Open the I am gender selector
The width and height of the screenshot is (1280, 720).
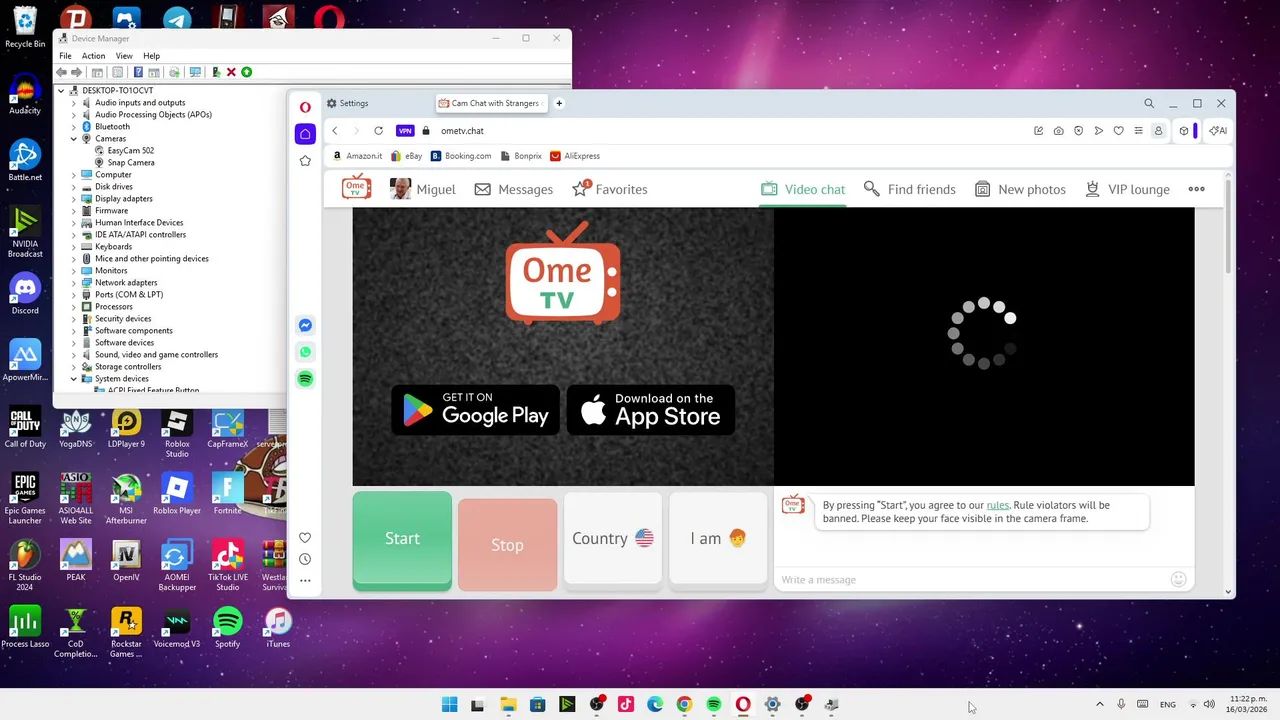pos(718,538)
